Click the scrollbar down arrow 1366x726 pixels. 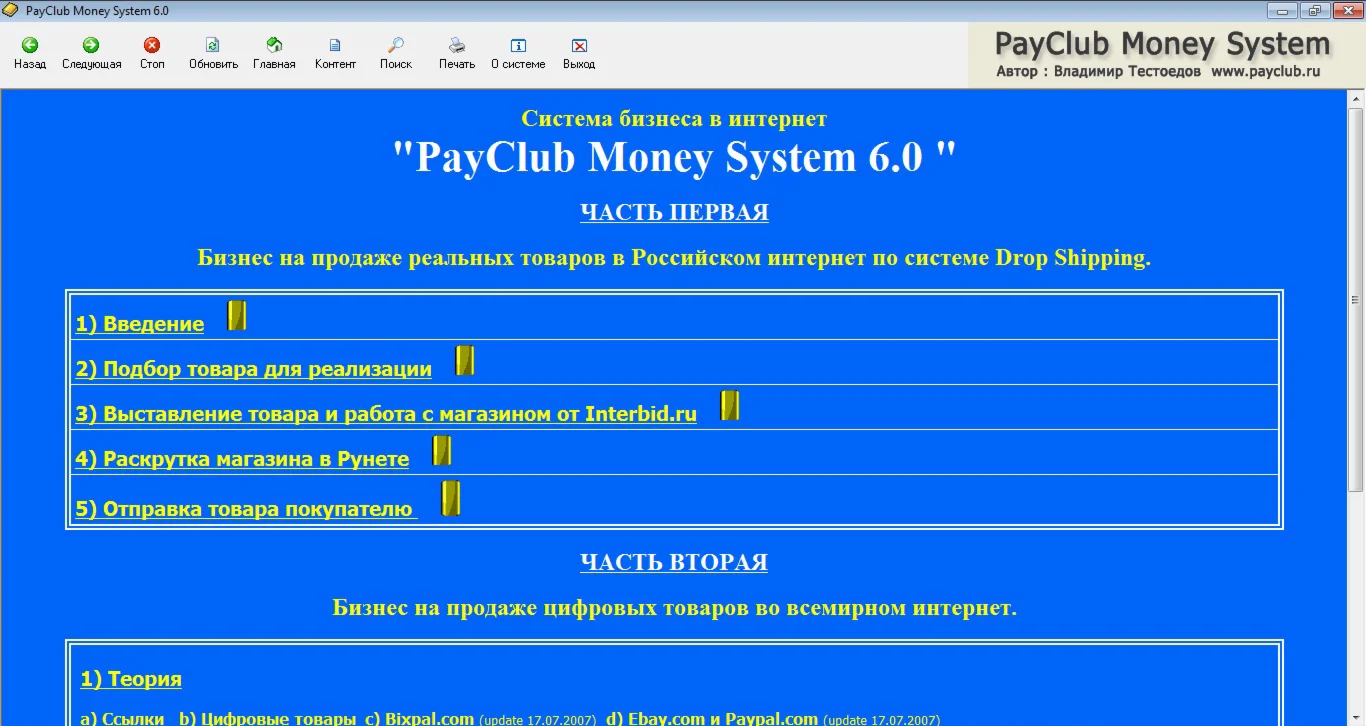(1356, 716)
